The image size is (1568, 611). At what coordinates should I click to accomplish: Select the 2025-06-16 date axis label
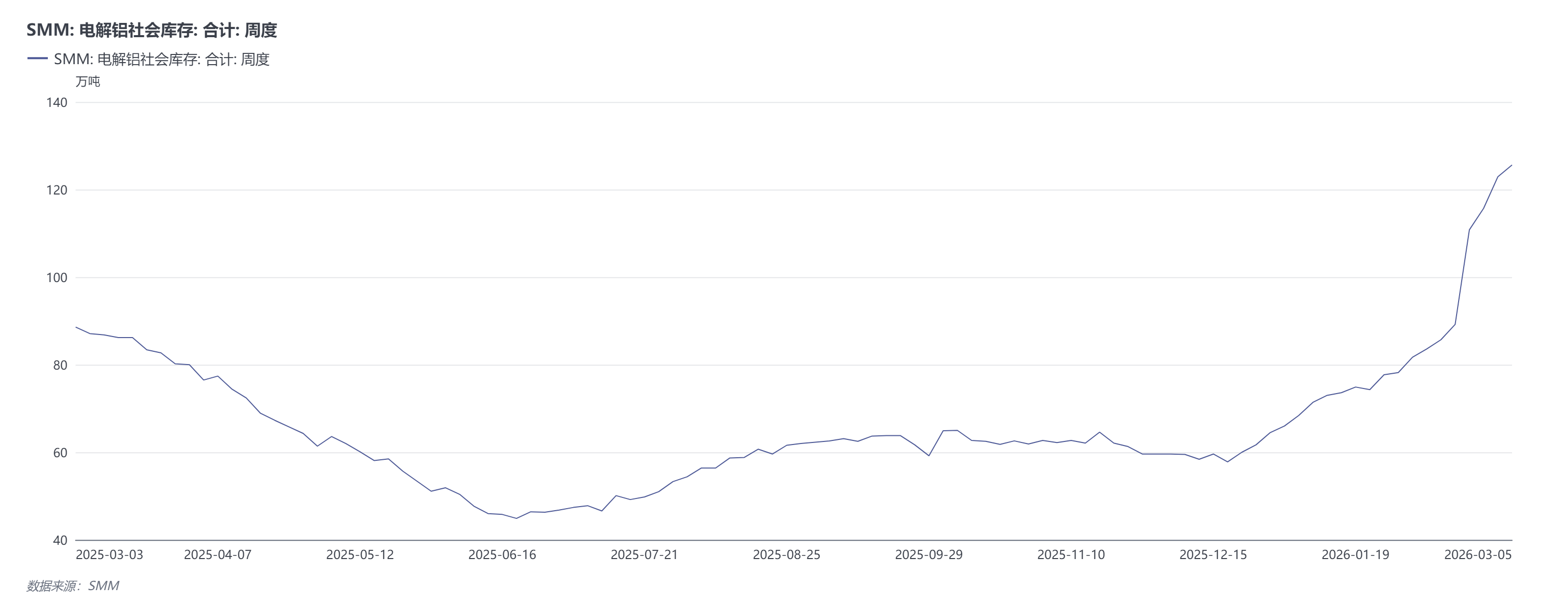click(502, 555)
